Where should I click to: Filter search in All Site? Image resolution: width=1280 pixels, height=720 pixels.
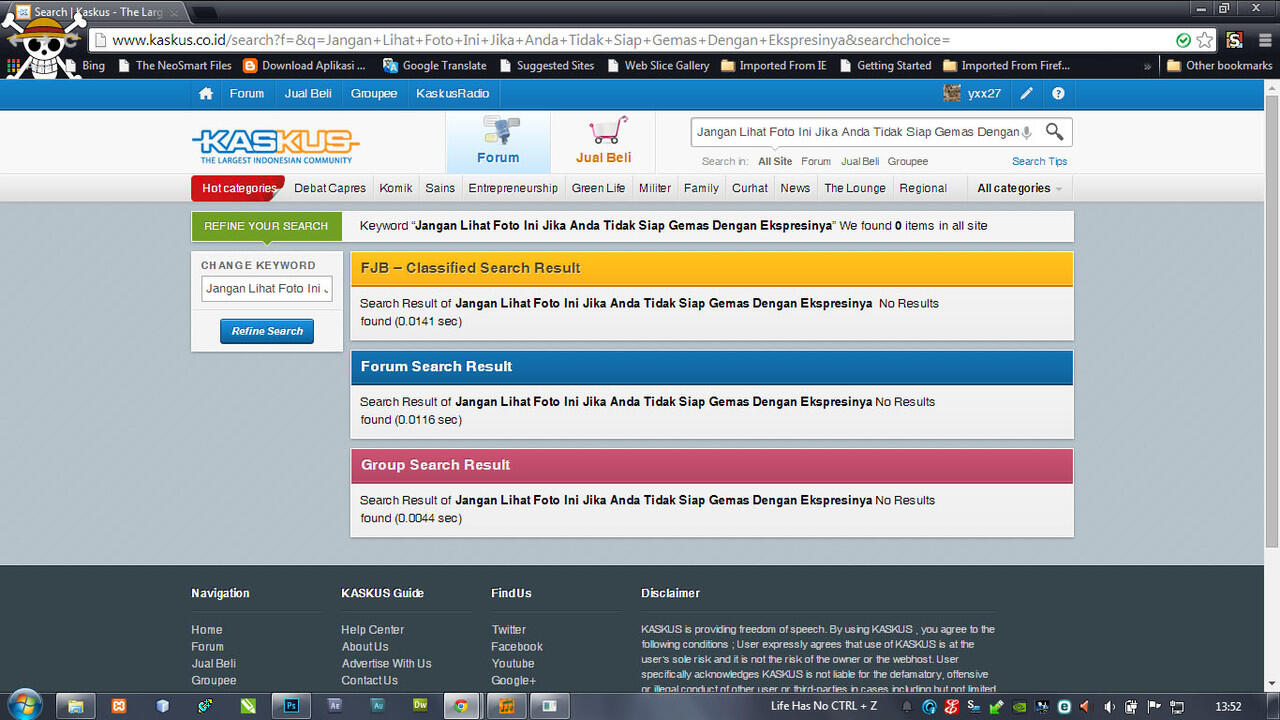coord(775,161)
